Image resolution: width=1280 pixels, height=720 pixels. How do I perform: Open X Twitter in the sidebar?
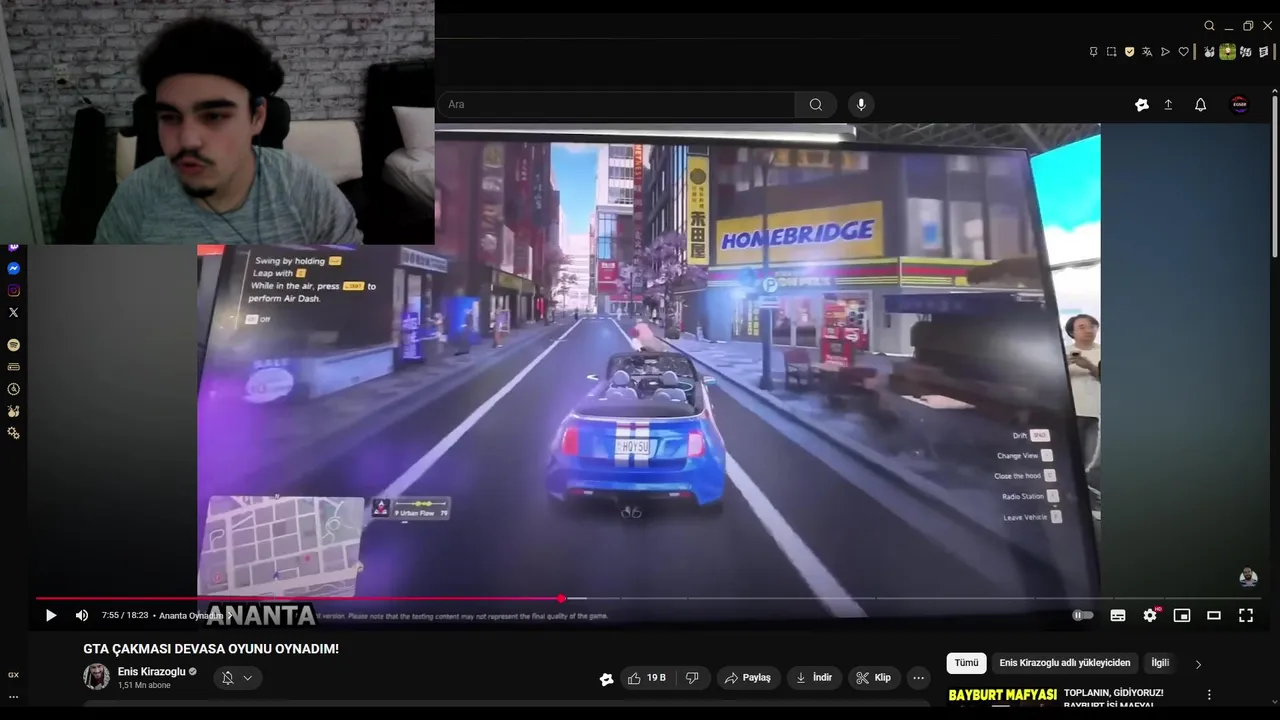pos(13,313)
